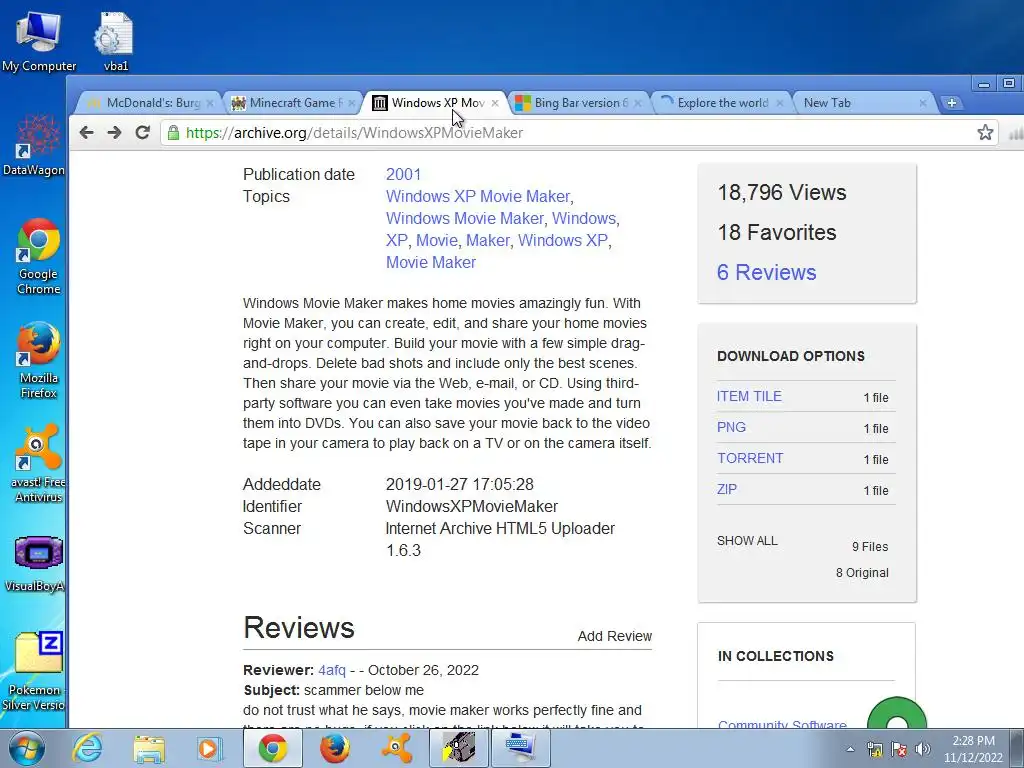Open the 6 Reviews link
This screenshot has height=768, width=1024.
click(x=767, y=272)
